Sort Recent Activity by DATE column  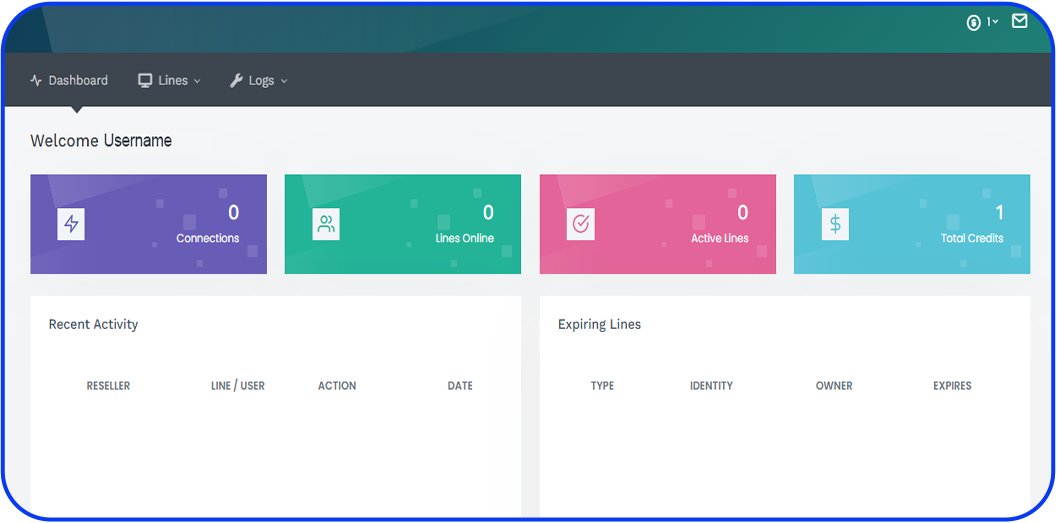460,386
